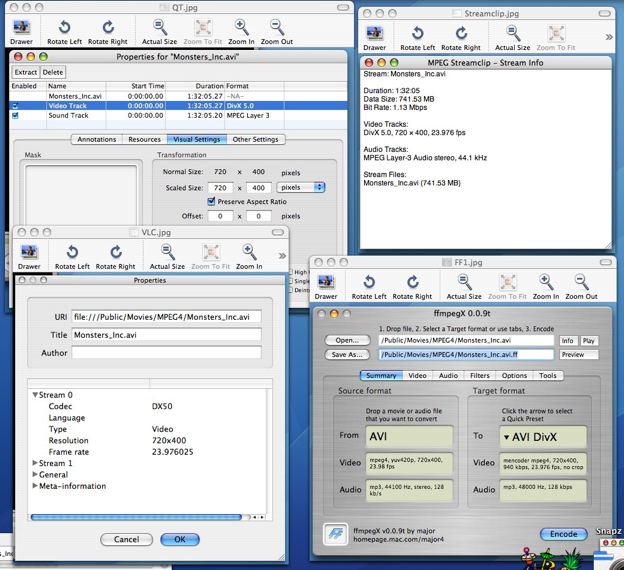
Task: Rotate Left in VLC.jpg window
Action: [x=72, y=257]
